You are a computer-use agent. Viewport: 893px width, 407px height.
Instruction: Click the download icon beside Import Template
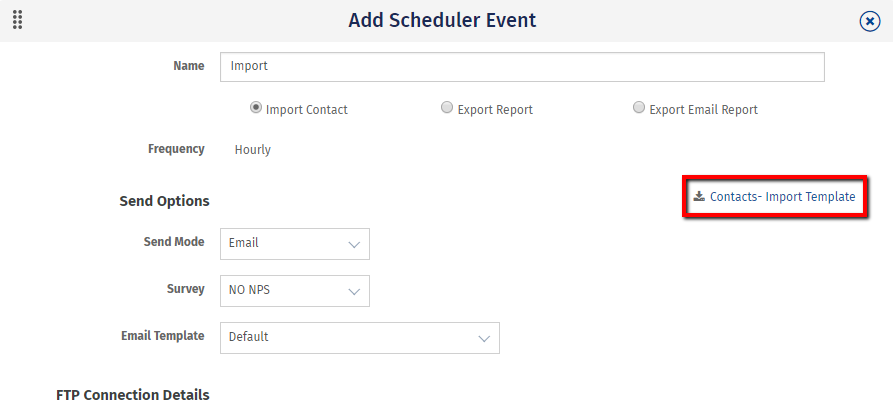(699, 197)
